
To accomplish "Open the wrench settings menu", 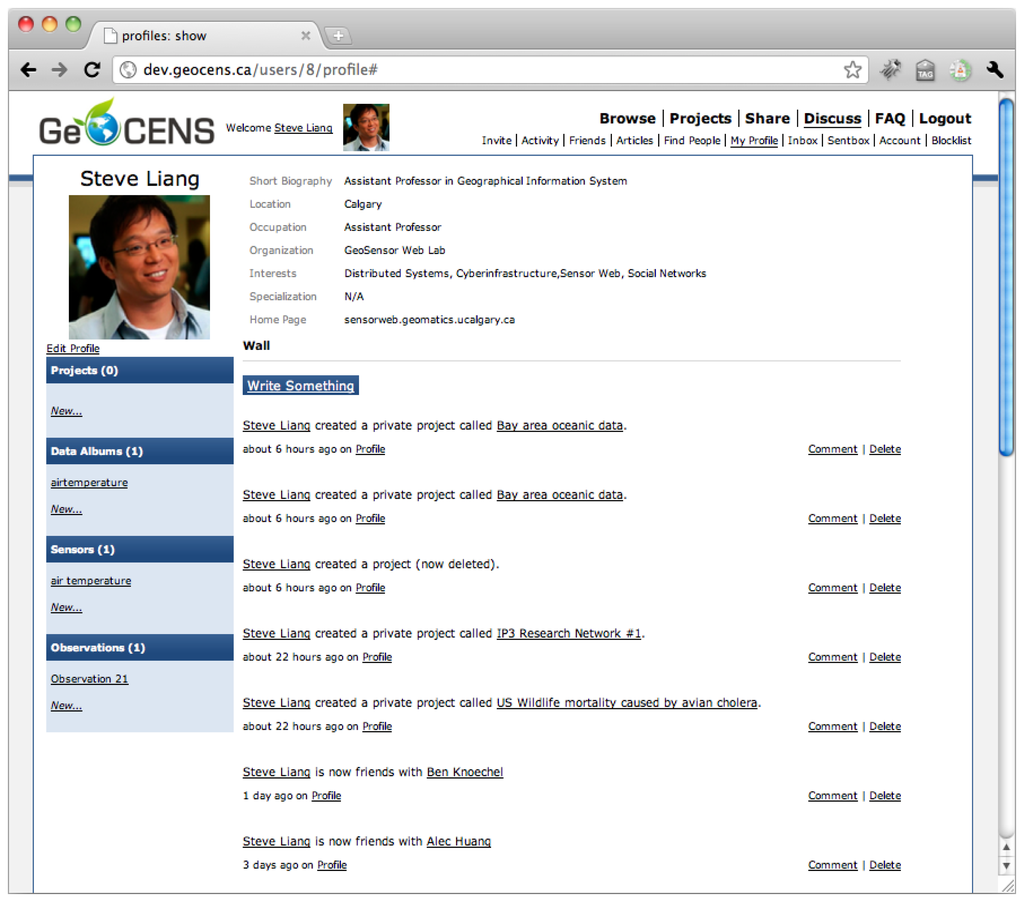I will pos(994,70).
